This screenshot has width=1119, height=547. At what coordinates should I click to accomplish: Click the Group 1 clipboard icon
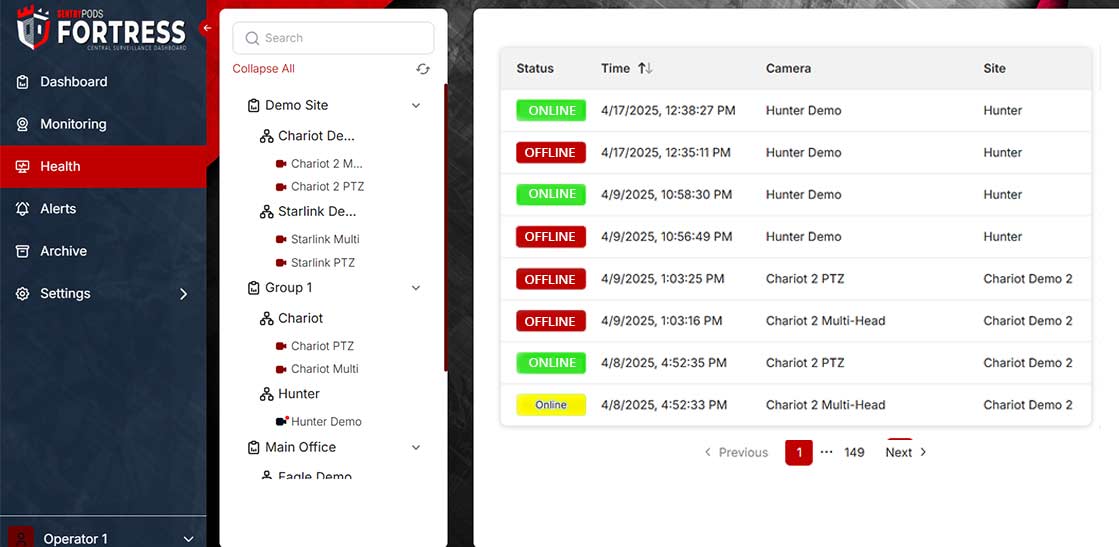click(253, 288)
